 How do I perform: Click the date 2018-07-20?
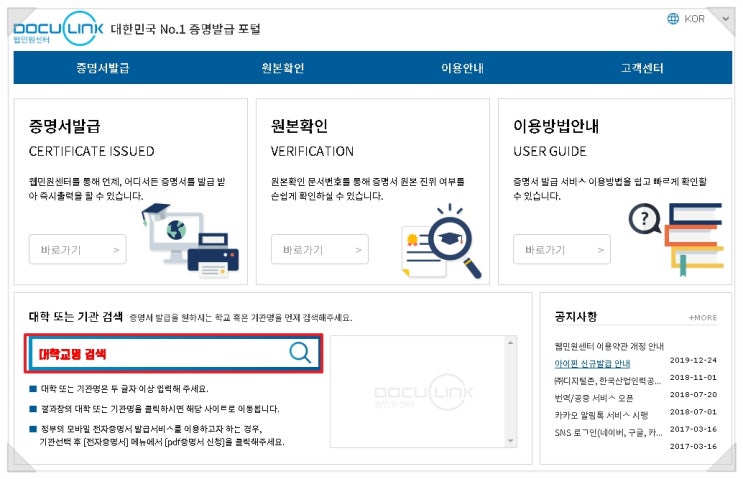click(x=693, y=395)
